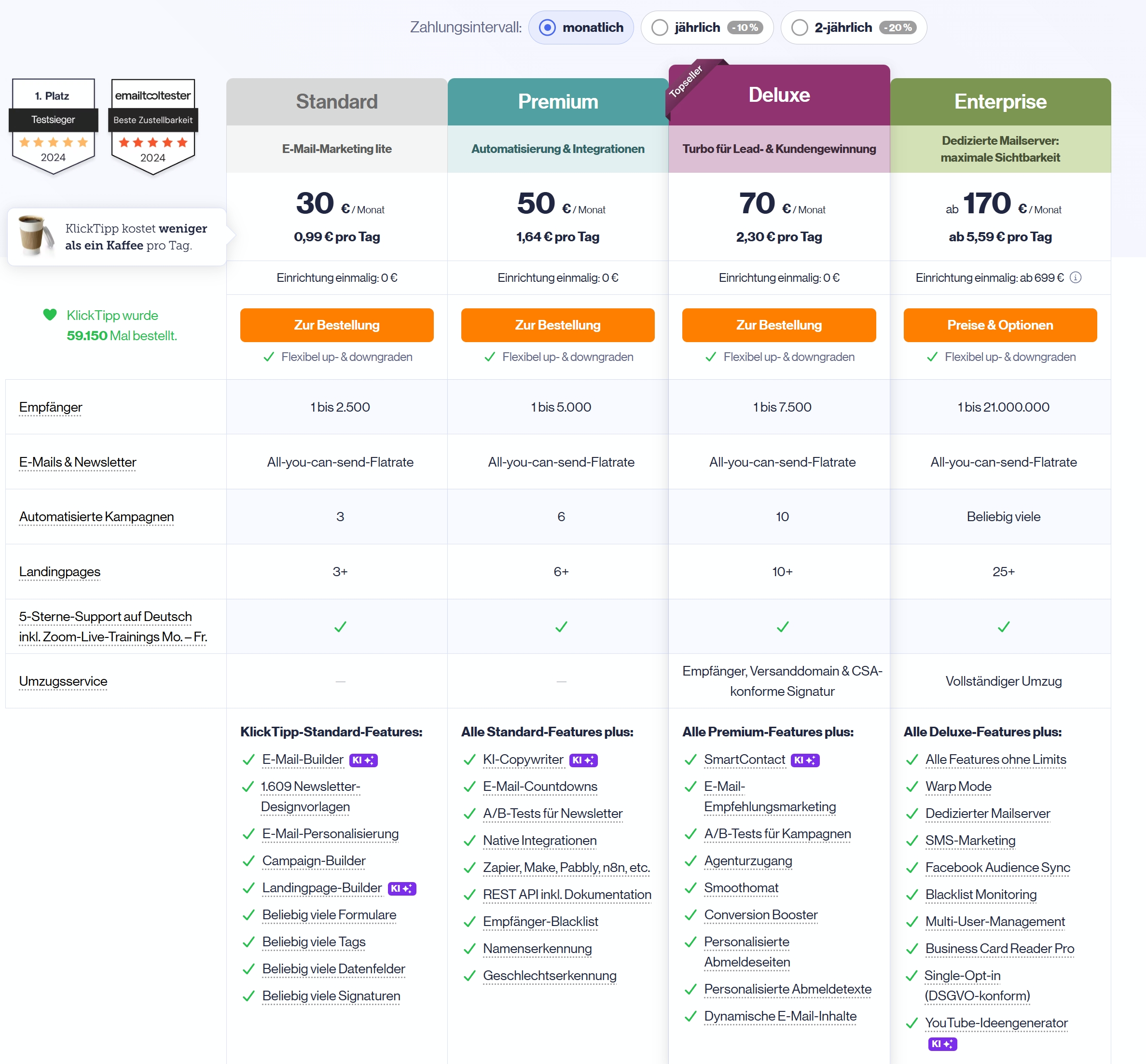The width and height of the screenshot is (1146, 1064).
Task: Click the KI badge next to E-Mail-Builder
Action: pos(363,760)
